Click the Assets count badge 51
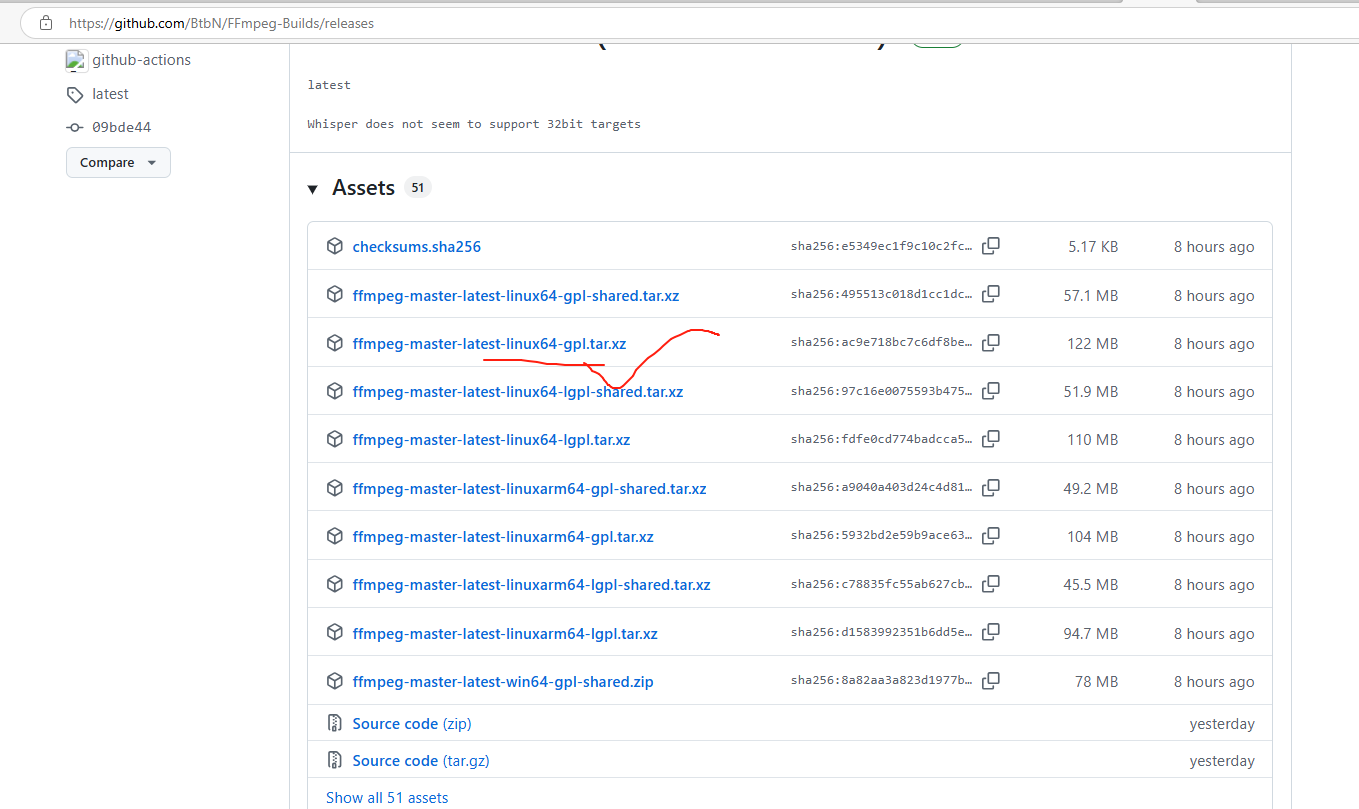Screen dimensions: 1359x809 pyautogui.click(x=417, y=188)
